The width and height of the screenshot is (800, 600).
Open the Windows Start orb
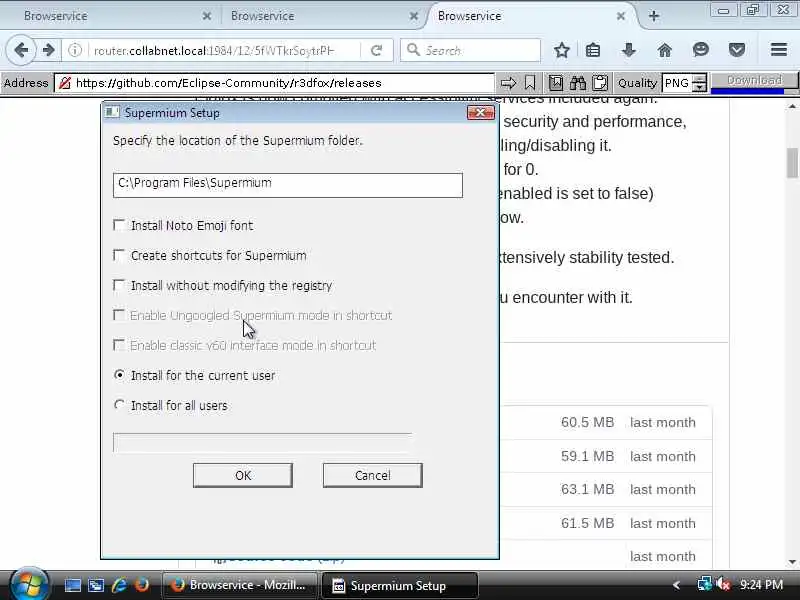pos(28,585)
